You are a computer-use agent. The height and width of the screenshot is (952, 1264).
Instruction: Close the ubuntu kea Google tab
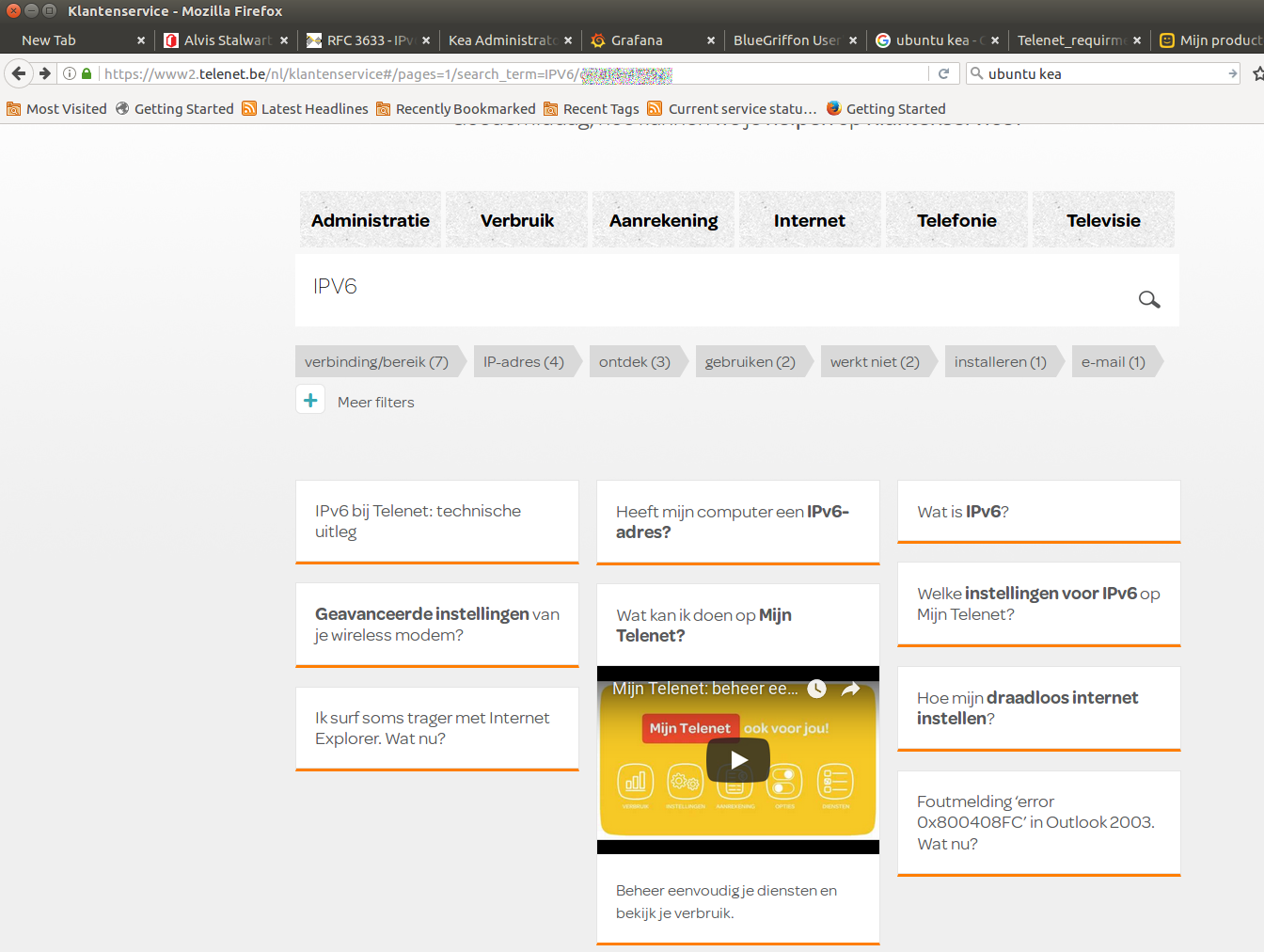(x=995, y=40)
